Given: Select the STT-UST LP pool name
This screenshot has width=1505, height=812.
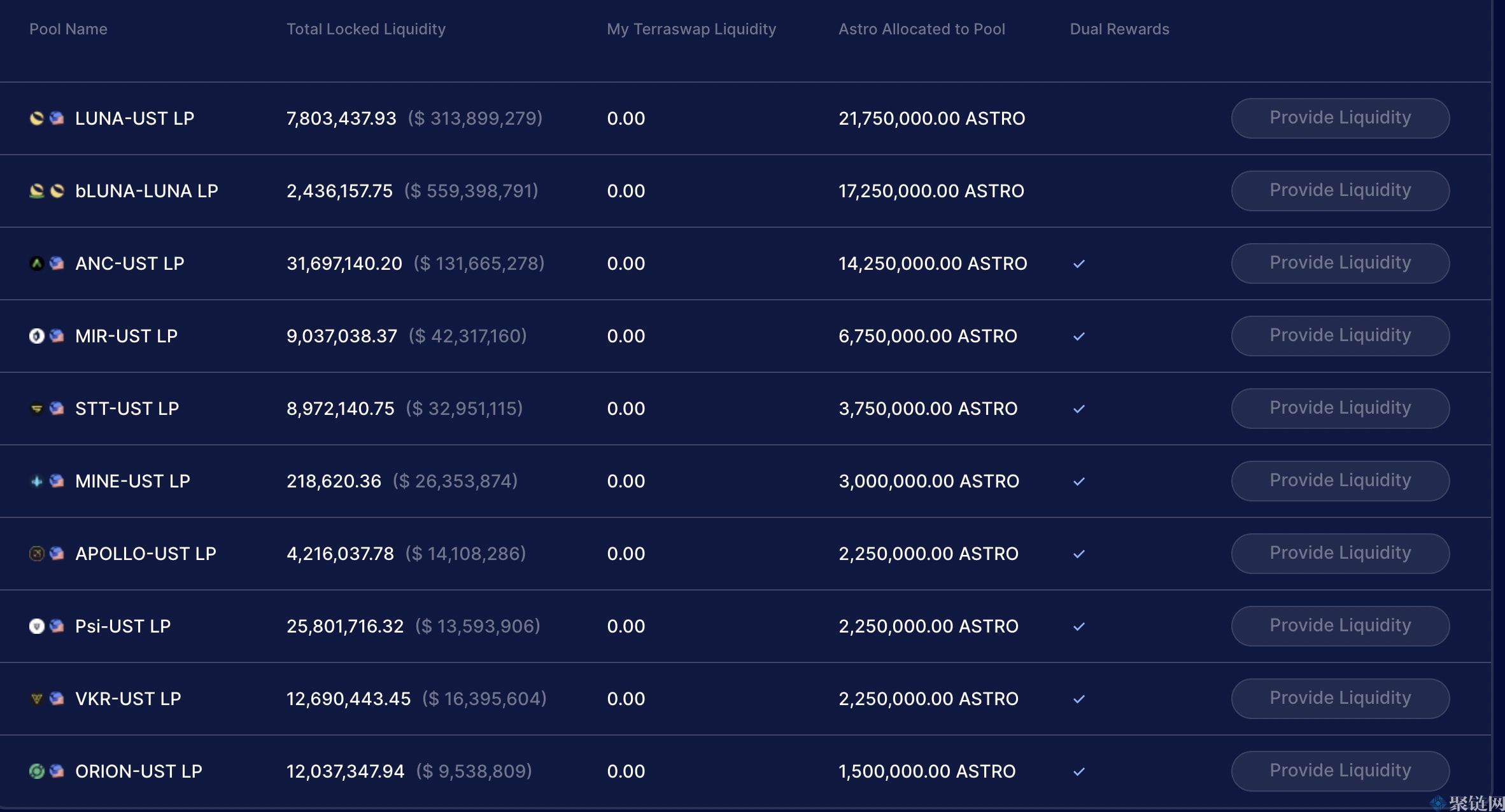Looking at the screenshot, I should point(127,409).
